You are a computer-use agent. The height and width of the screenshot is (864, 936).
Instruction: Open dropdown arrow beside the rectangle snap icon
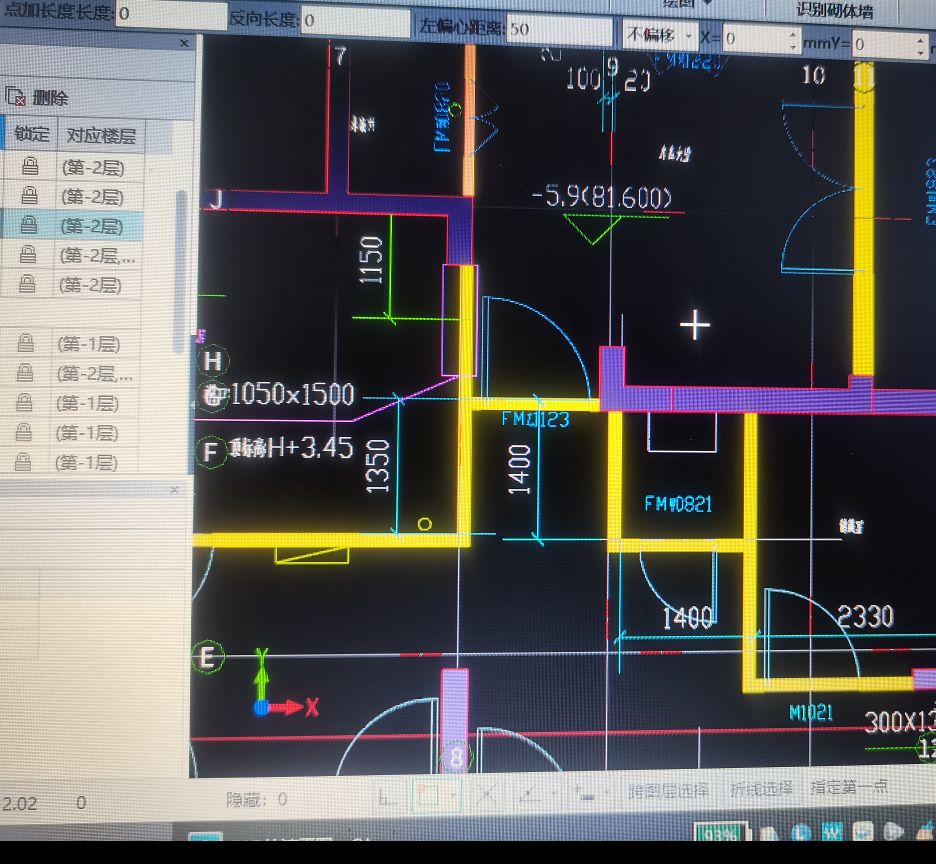453,794
